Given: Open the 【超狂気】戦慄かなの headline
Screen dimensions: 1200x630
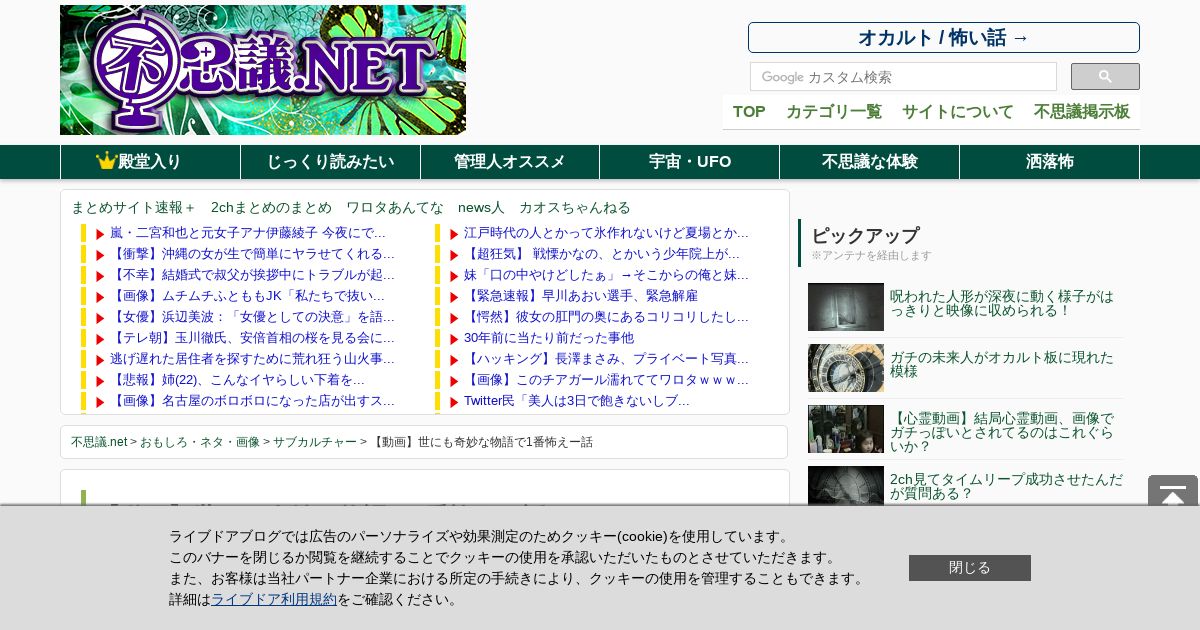Looking at the screenshot, I should click(x=602, y=254).
